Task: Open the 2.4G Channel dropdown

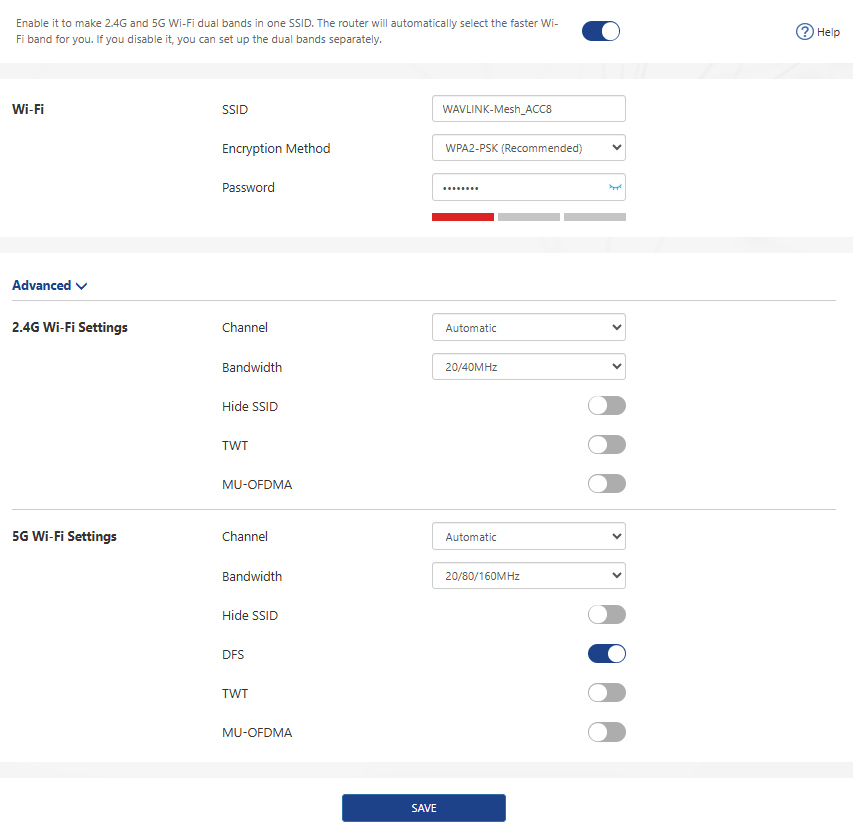Action: pyautogui.click(x=528, y=327)
